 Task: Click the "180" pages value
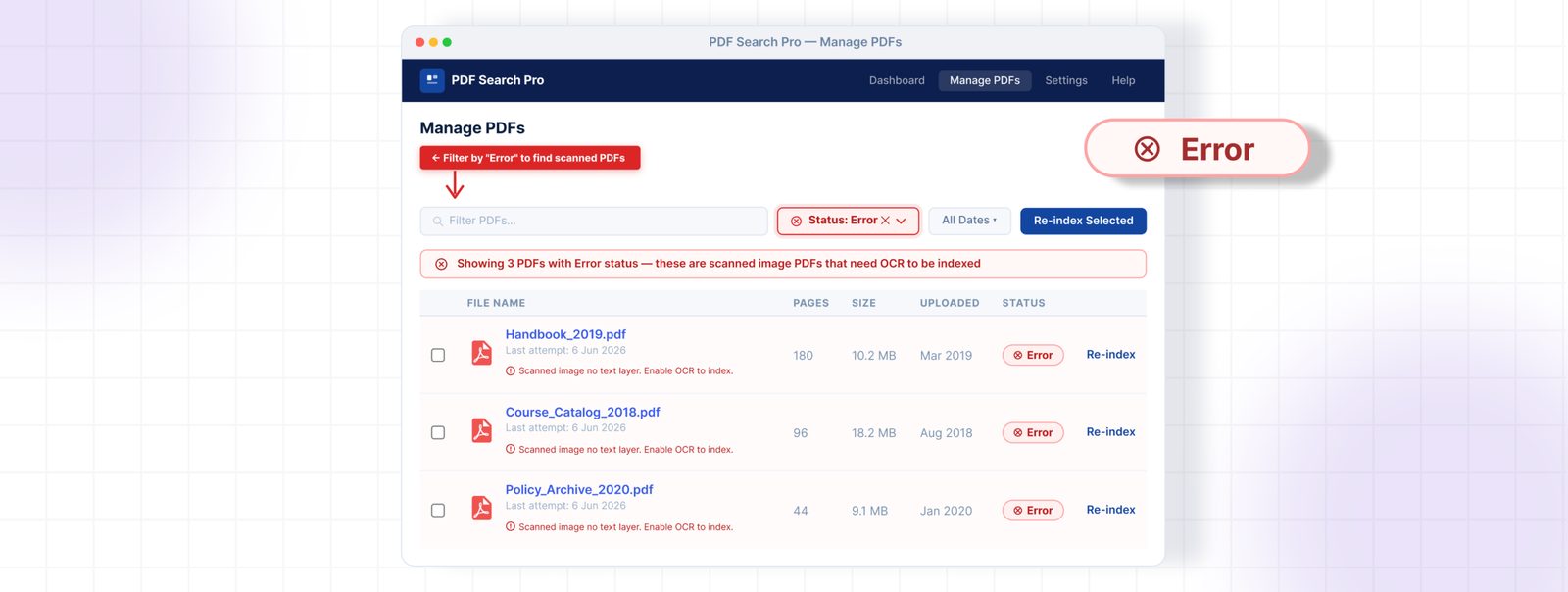[x=803, y=356]
